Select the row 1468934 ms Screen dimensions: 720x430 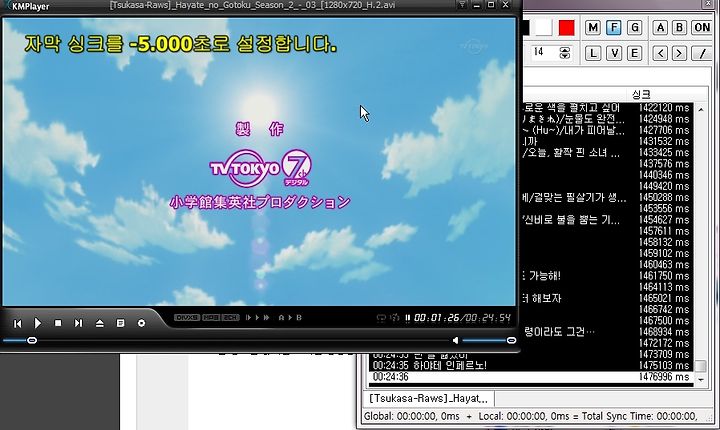pyautogui.click(x=608, y=332)
